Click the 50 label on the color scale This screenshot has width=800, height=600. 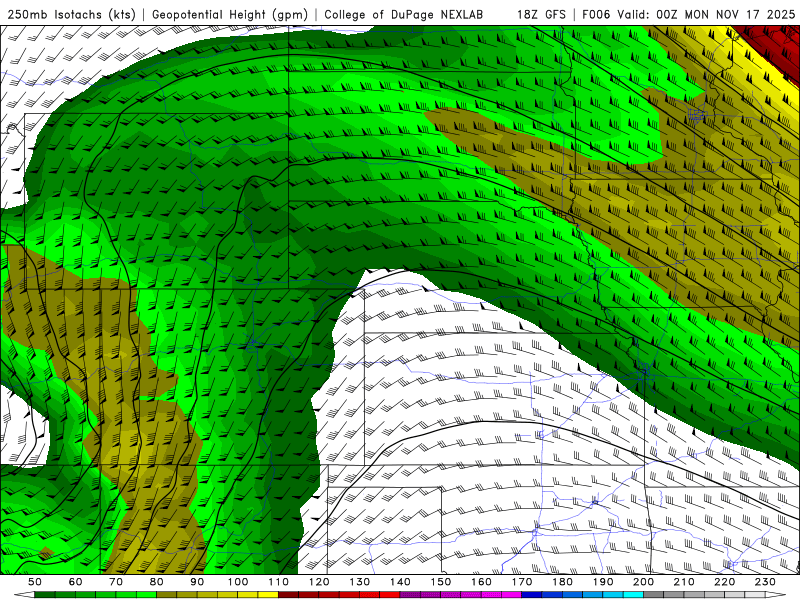[35, 582]
